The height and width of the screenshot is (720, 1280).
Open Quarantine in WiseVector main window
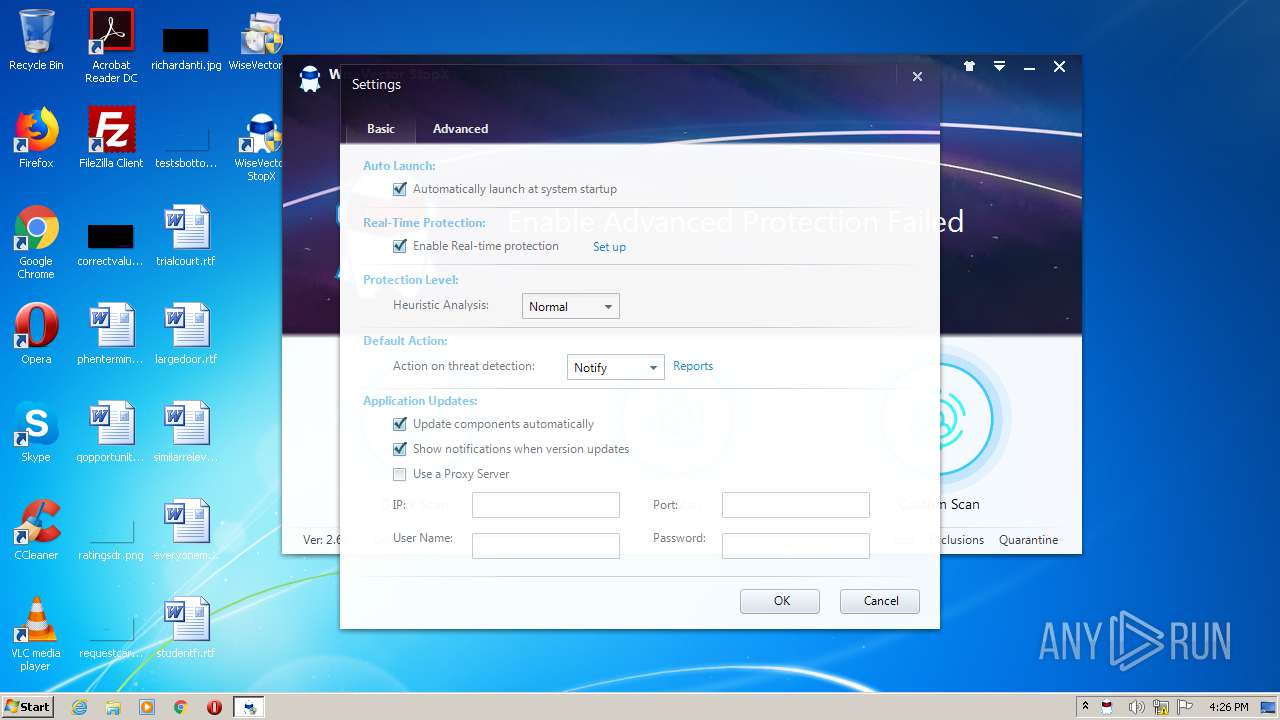(x=1028, y=540)
